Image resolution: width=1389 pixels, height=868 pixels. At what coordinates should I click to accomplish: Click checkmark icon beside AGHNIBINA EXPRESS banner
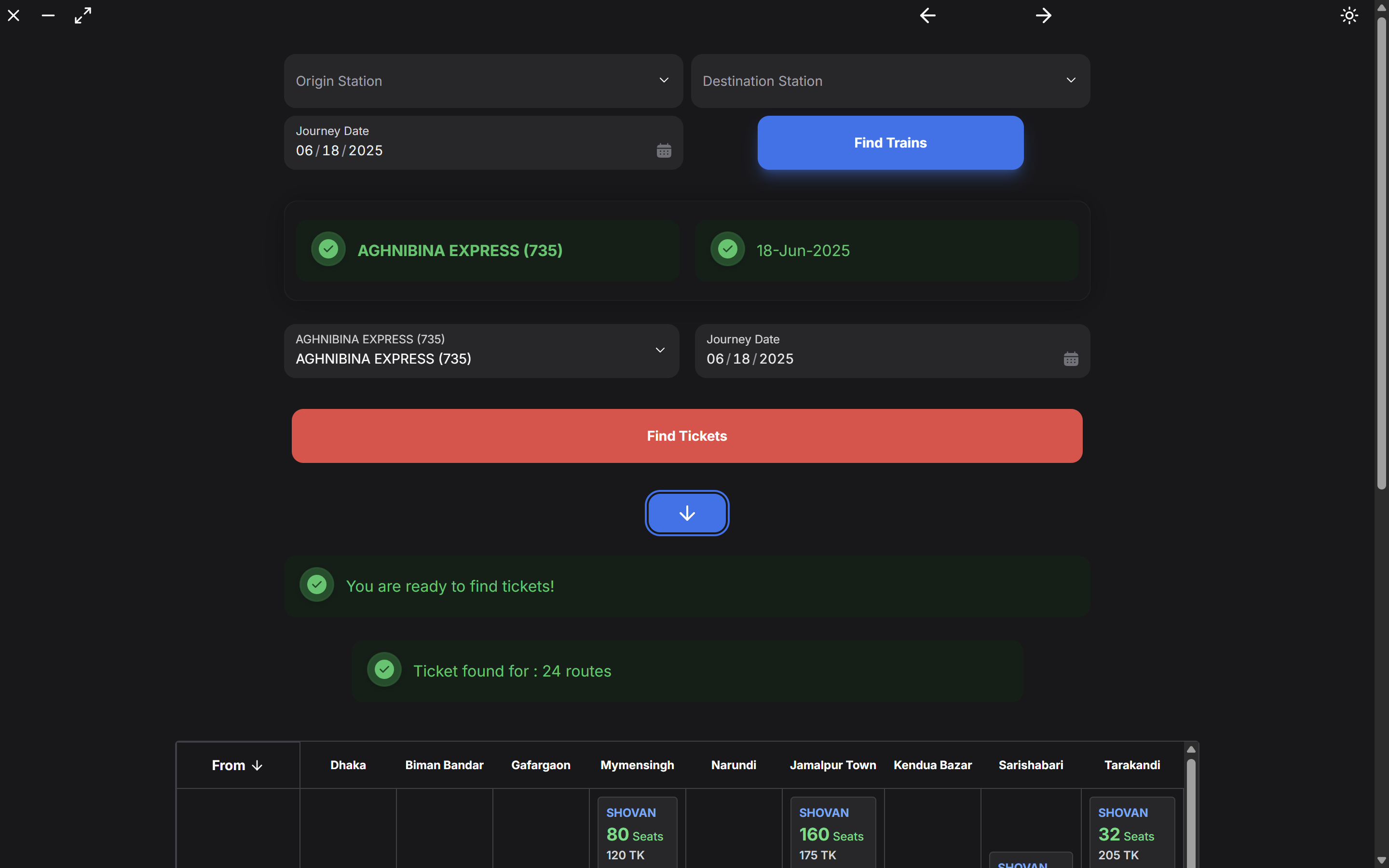click(328, 249)
